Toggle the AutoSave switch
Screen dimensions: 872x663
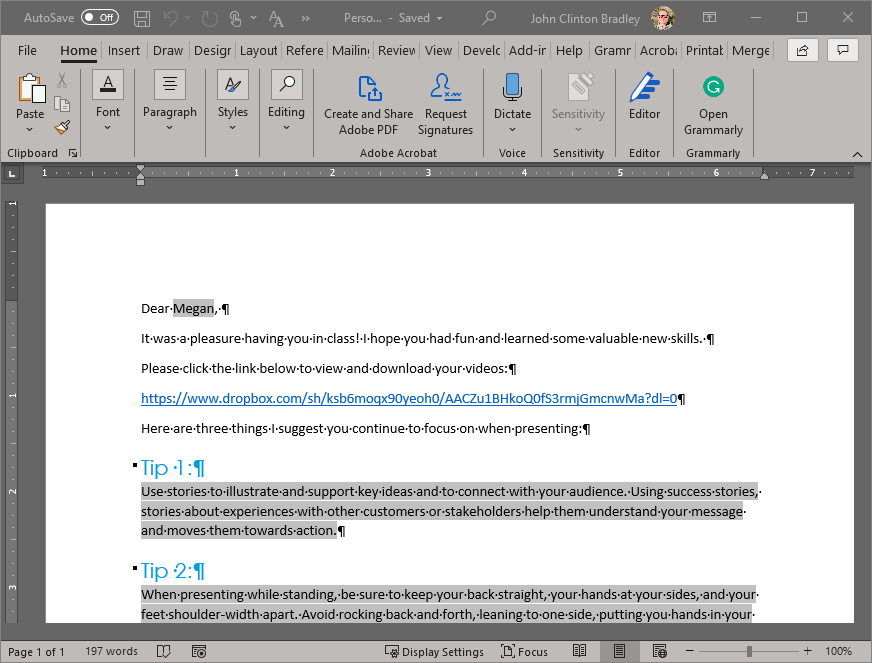coord(100,18)
